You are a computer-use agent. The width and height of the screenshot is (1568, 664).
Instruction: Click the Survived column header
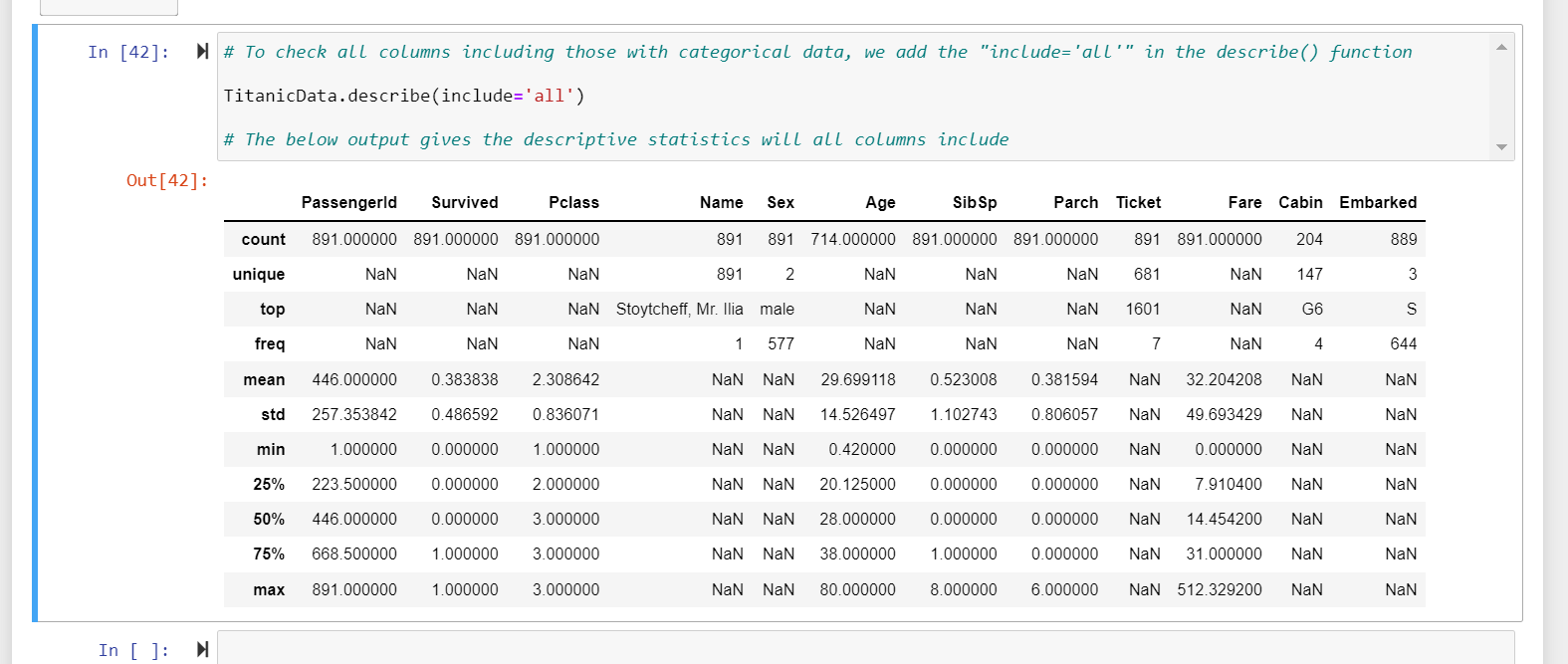click(465, 202)
